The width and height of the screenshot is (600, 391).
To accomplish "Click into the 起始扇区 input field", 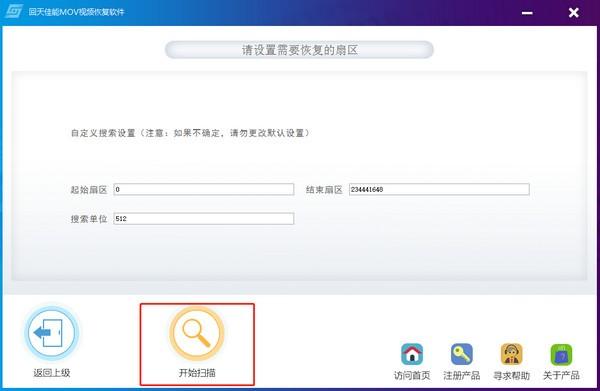I will point(204,189).
